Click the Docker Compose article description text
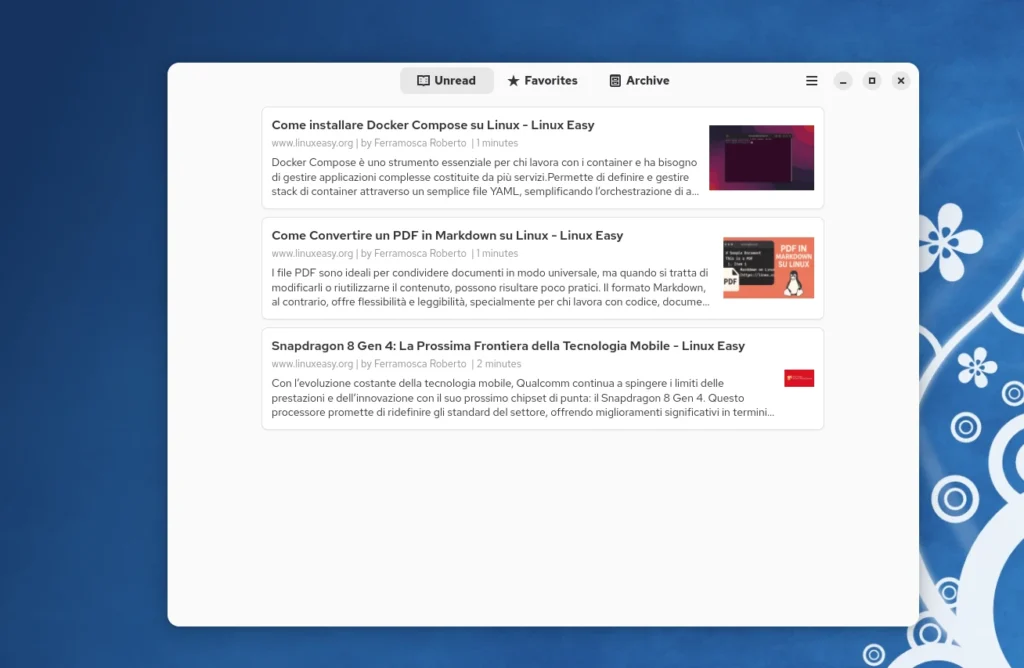 coord(486,176)
